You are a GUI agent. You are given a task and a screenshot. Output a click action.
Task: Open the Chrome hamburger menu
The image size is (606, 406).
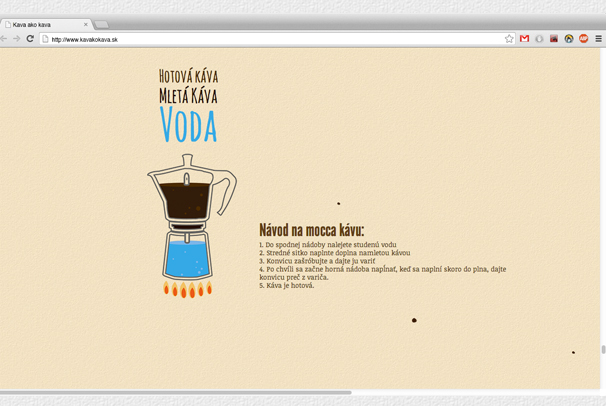[599, 39]
